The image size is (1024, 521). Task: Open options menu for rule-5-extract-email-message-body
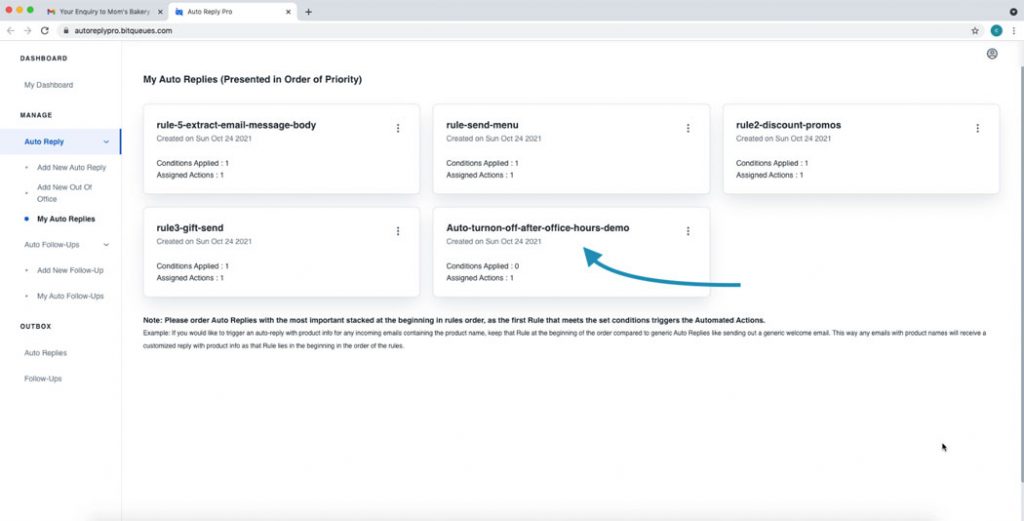pyautogui.click(x=398, y=128)
